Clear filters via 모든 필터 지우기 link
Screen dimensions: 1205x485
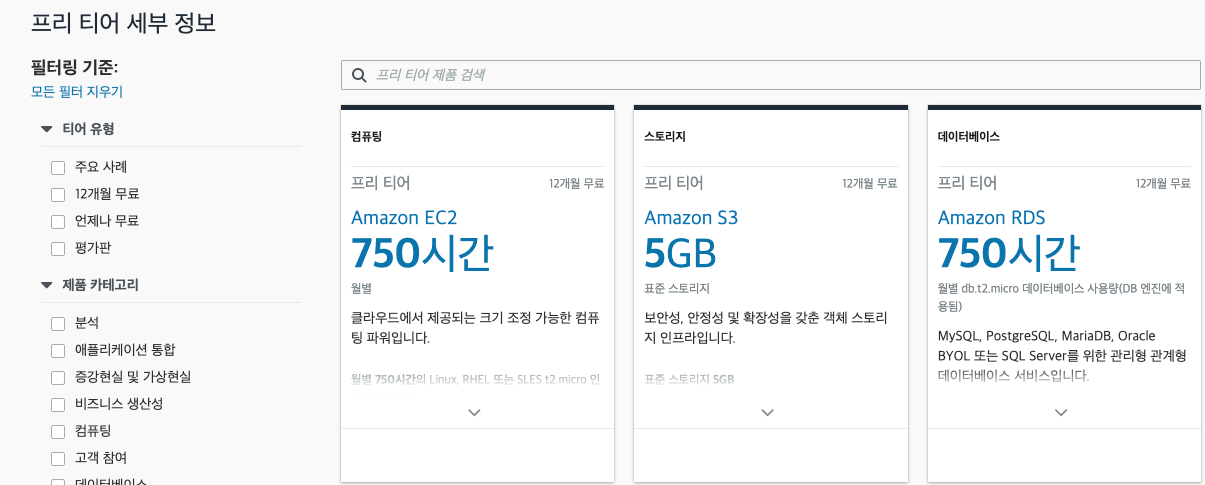tap(77, 92)
